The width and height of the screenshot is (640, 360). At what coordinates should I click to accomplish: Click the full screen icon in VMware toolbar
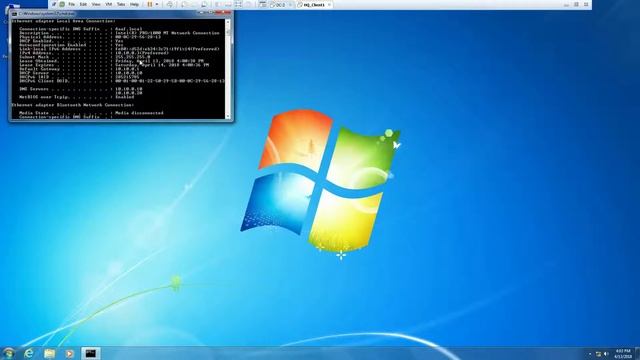click(x=238, y=4)
